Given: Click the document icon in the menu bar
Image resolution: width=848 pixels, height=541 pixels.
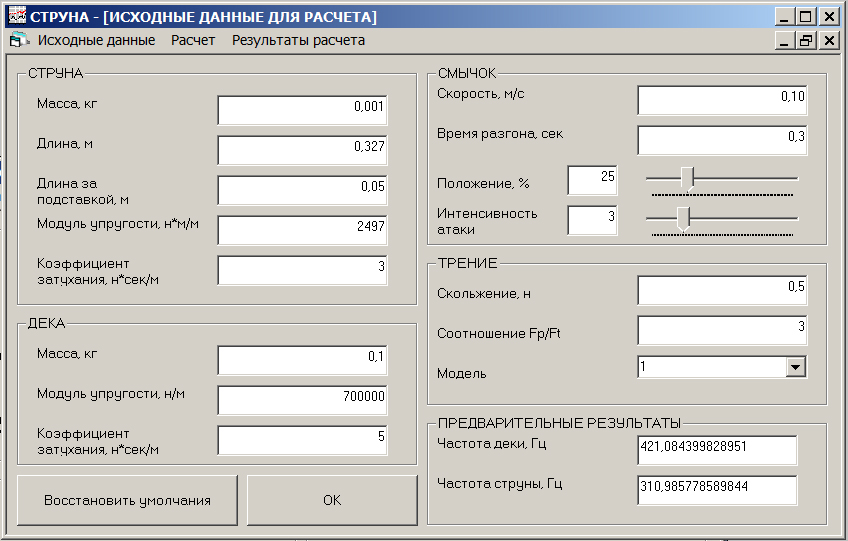Looking at the screenshot, I should tap(18, 41).
